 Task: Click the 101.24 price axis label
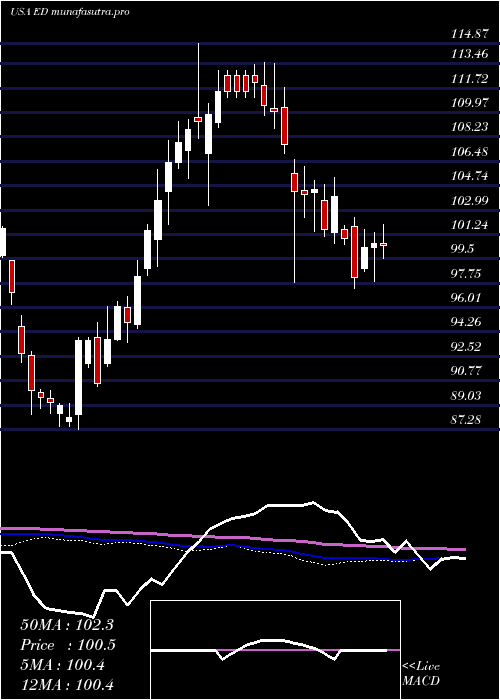coord(469,225)
